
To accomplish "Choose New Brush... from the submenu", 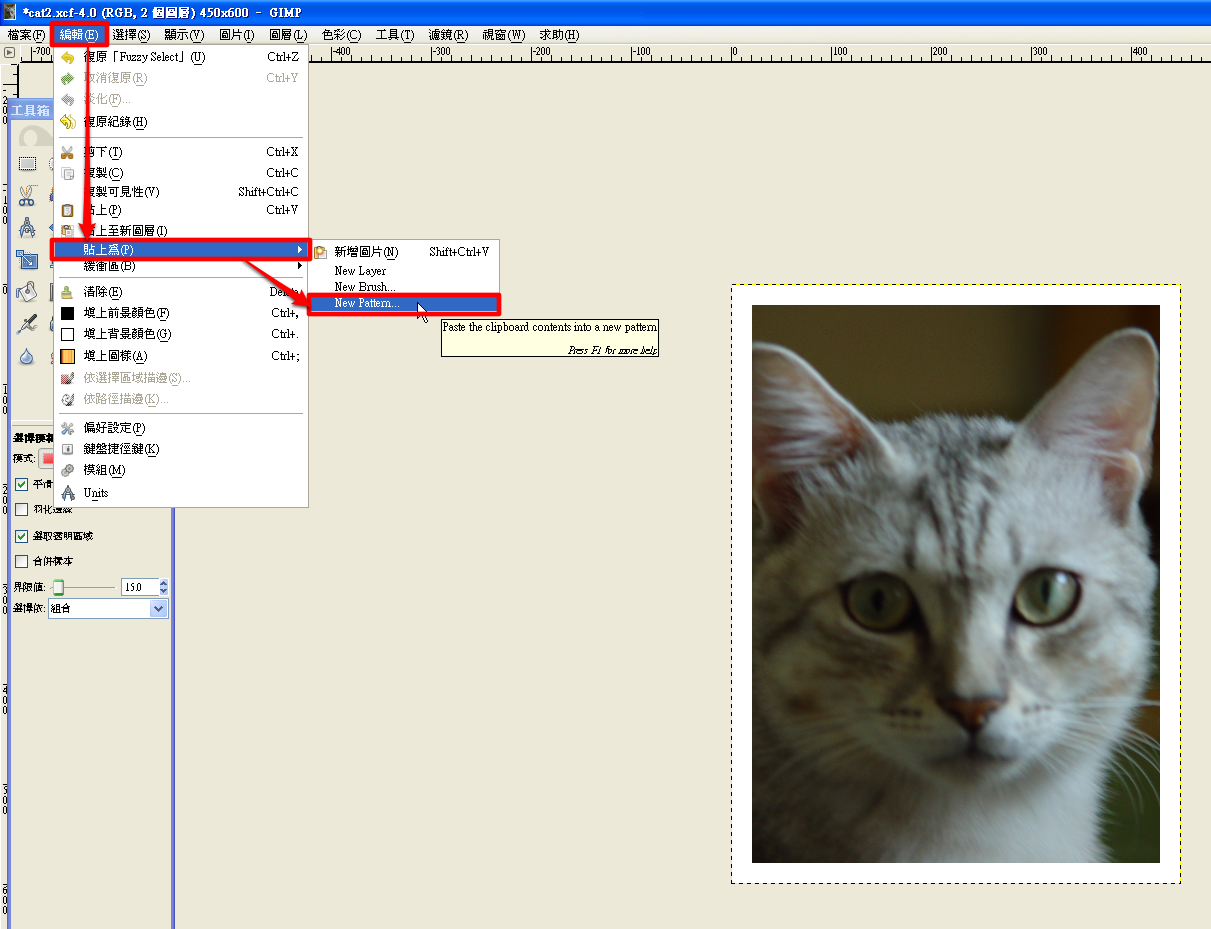I will pyautogui.click(x=404, y=287).
